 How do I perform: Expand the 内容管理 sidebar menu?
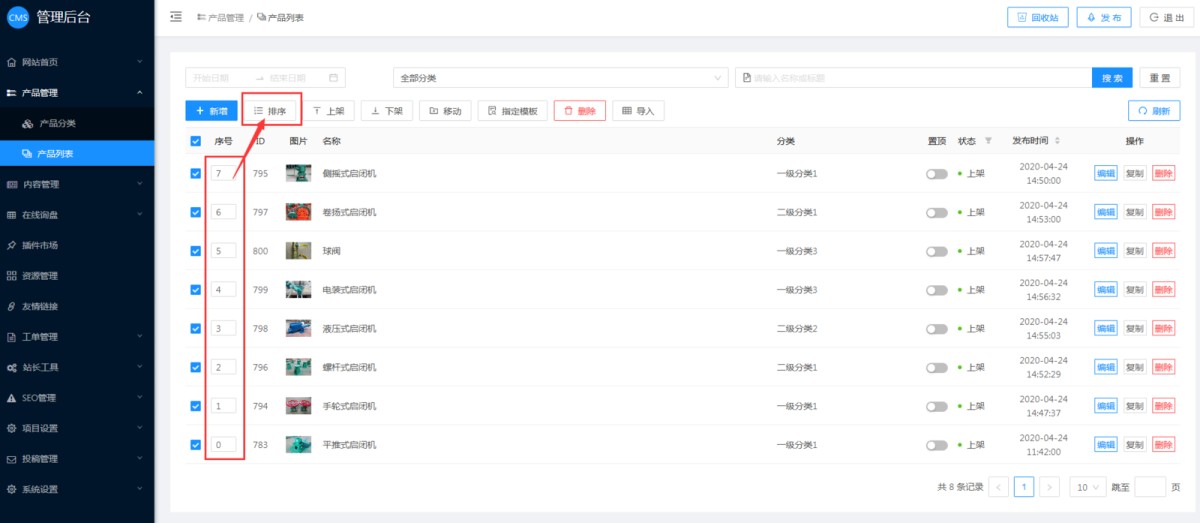(77, 184)
